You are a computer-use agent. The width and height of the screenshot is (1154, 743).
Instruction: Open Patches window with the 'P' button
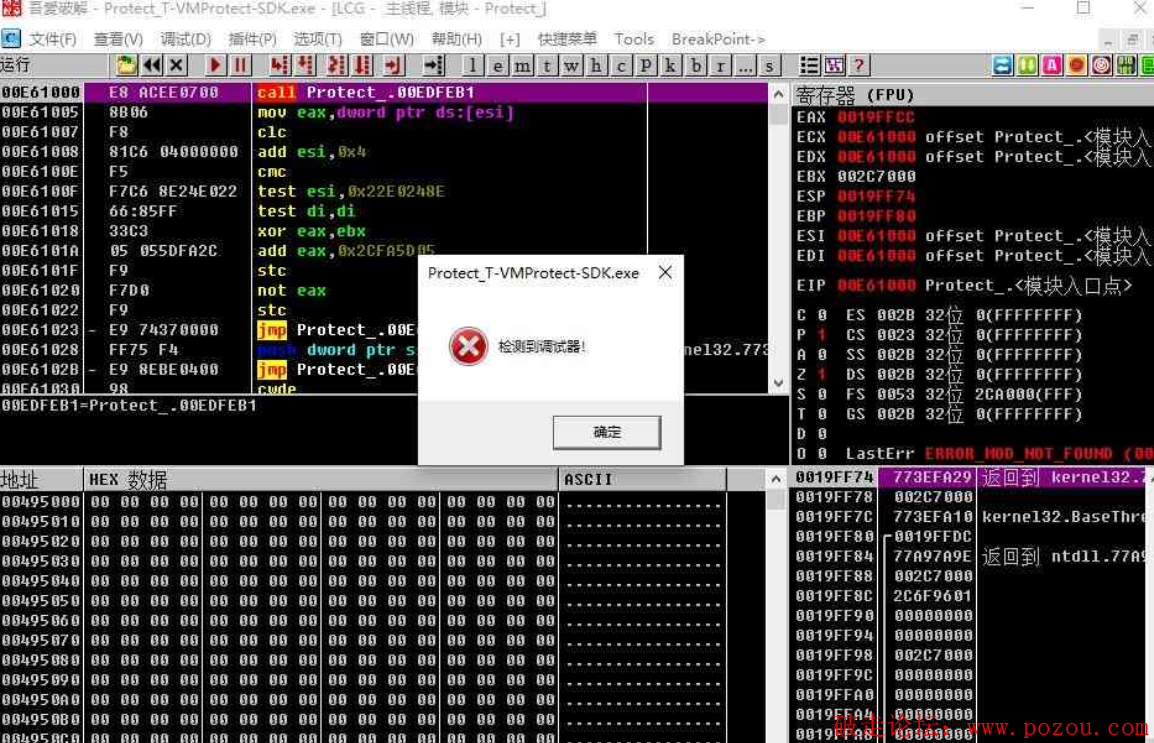(646, 65)
